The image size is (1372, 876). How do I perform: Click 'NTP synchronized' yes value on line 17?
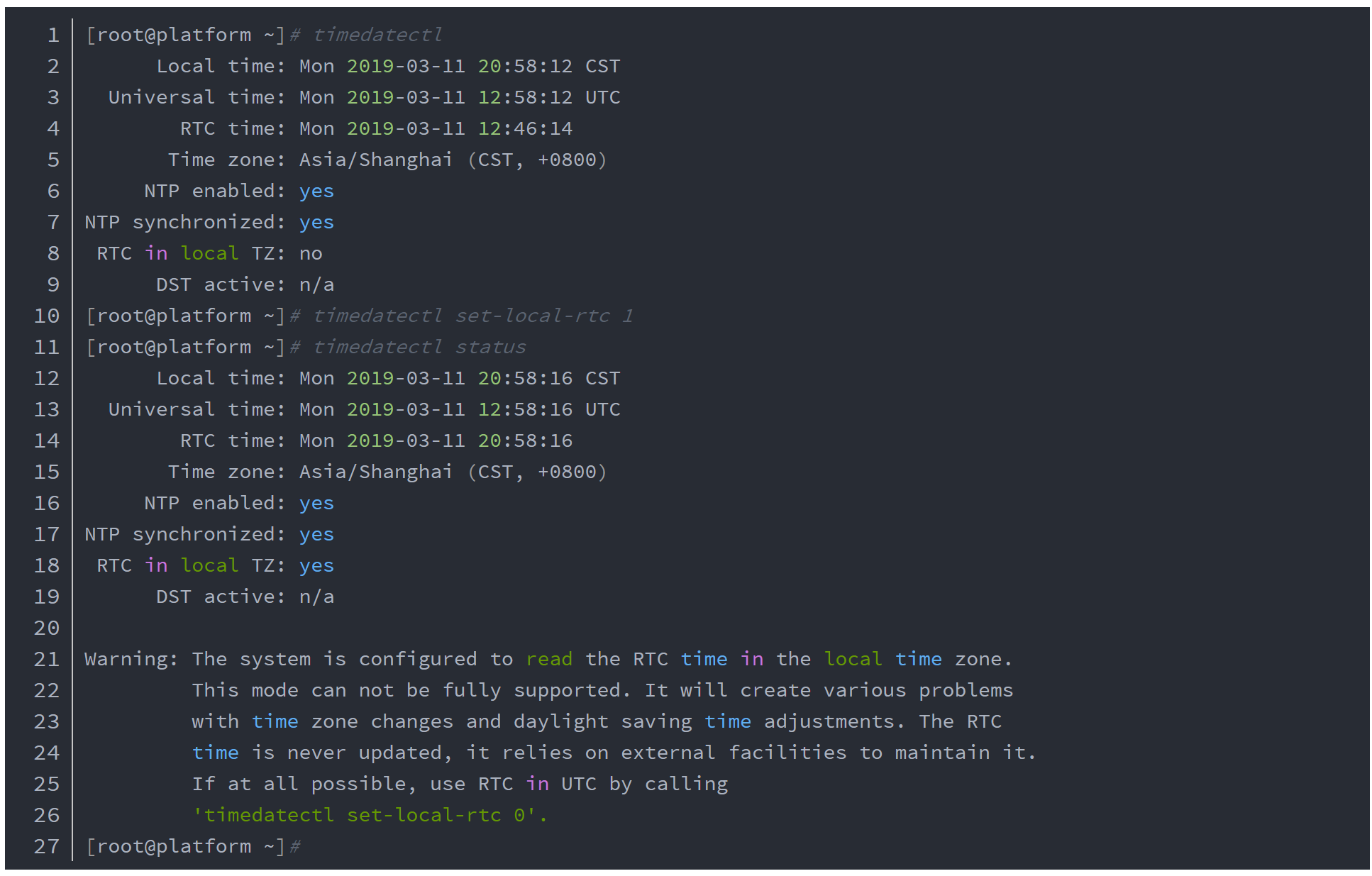[x=316, y=534]
